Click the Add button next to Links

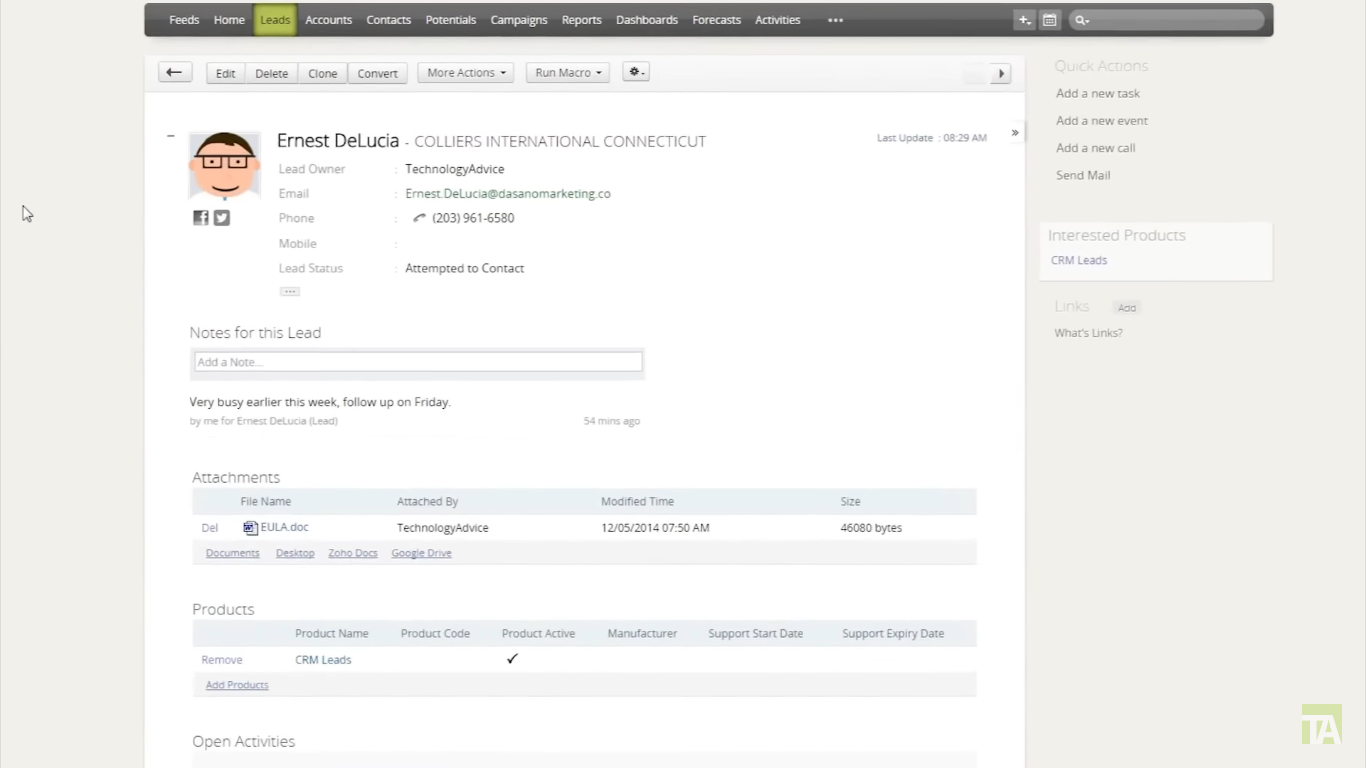1127,308
